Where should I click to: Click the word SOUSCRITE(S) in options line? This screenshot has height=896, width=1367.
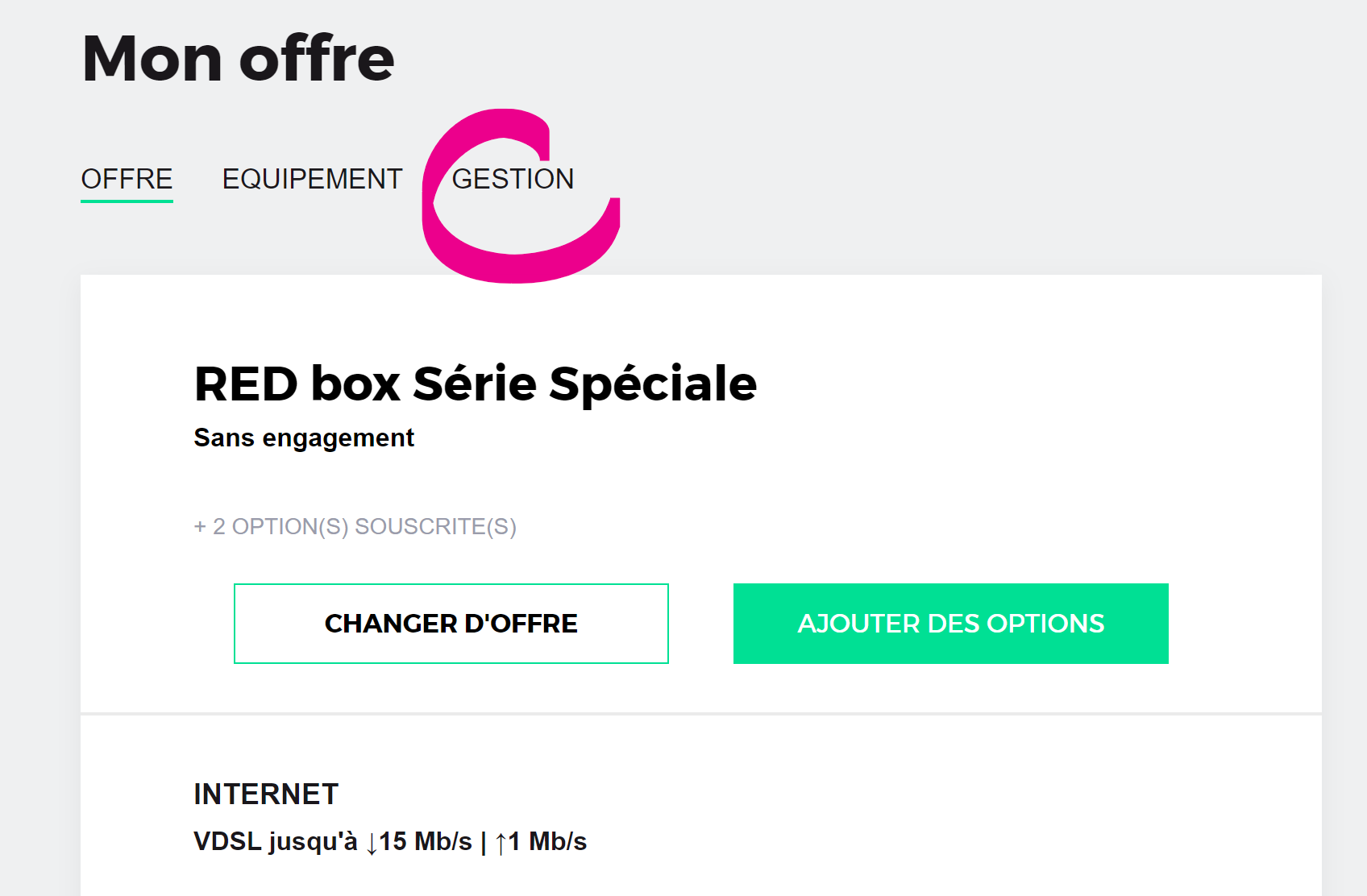[x=435, y=527]
